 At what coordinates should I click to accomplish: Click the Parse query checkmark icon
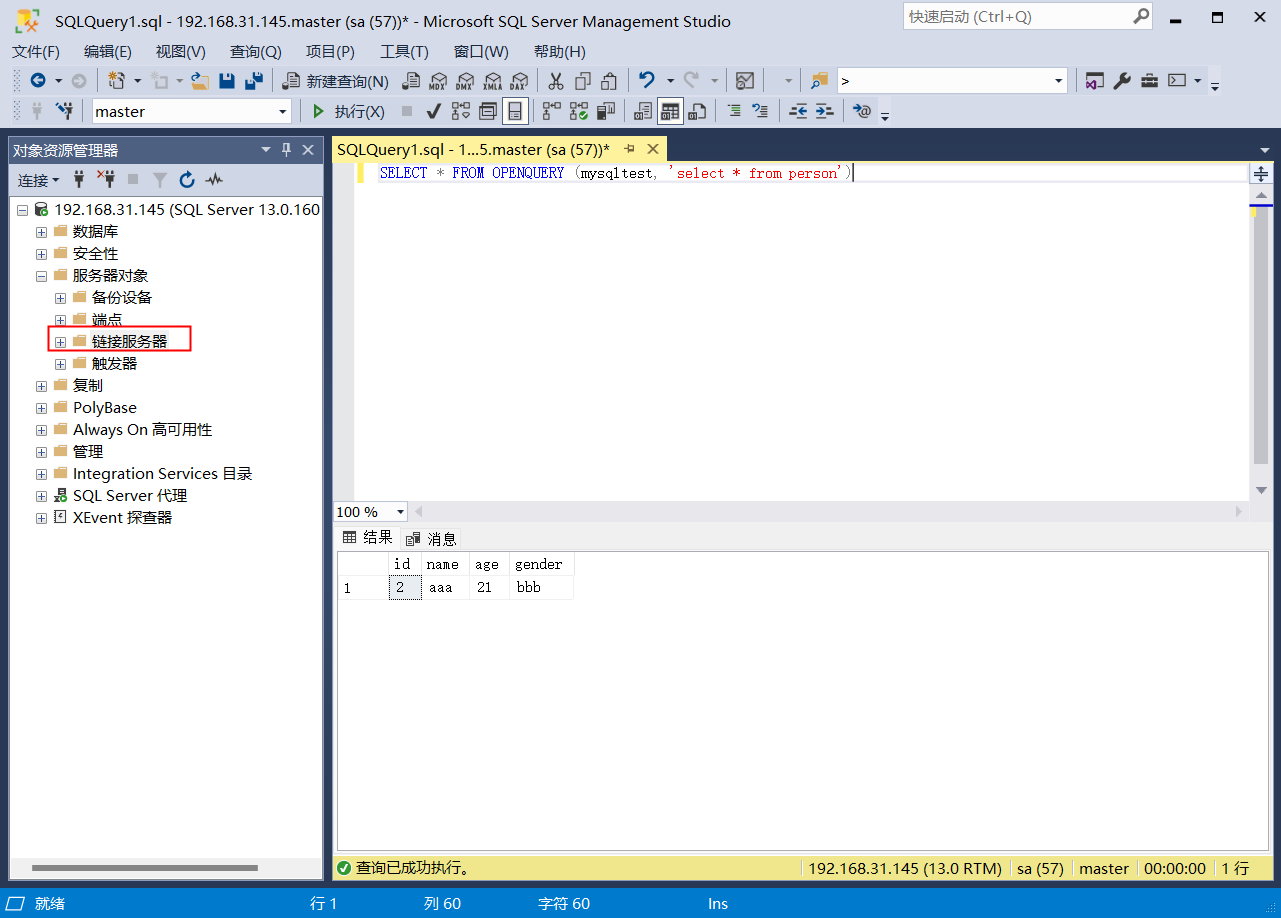tap(433, 111)
